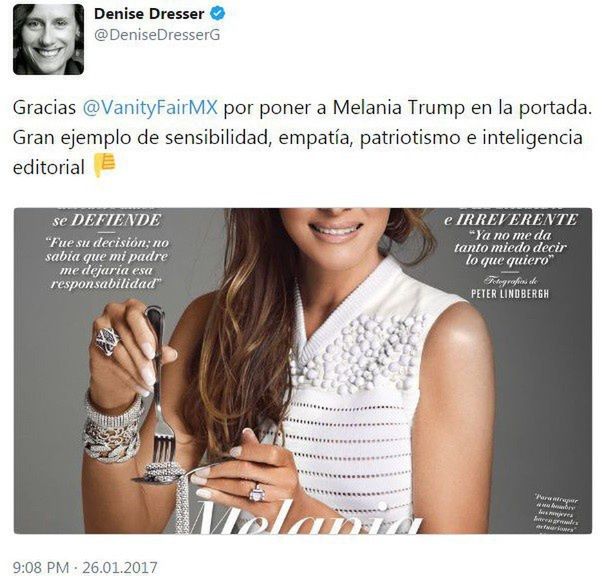Image resolution: width=610 pixels, height=578 pixels.
Task: Click the 26.01.2017 date text
Action: pyautogui.click(x=120, y=567)
